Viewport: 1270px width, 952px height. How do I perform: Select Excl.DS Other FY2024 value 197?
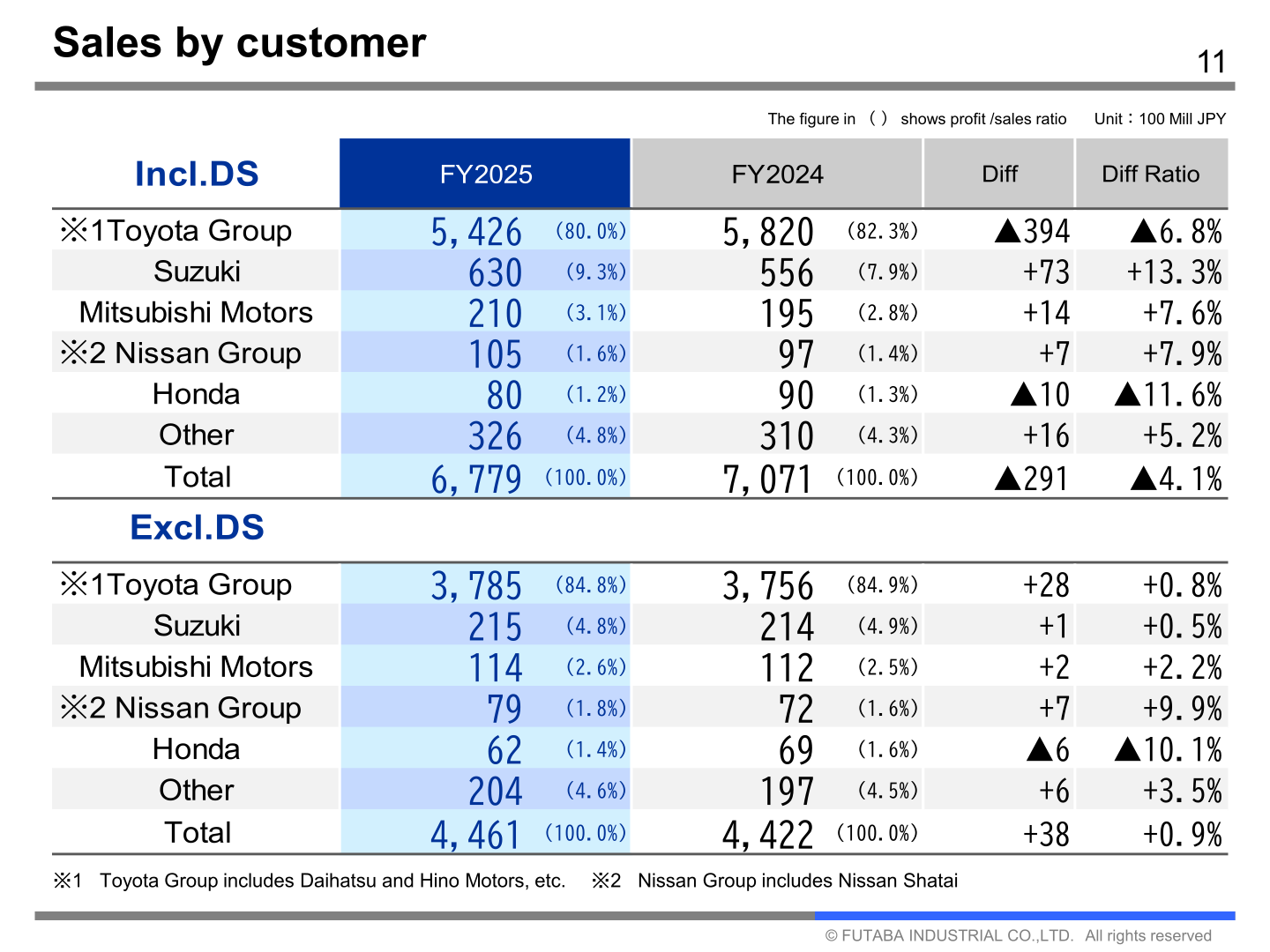click(x=787, y=791)
